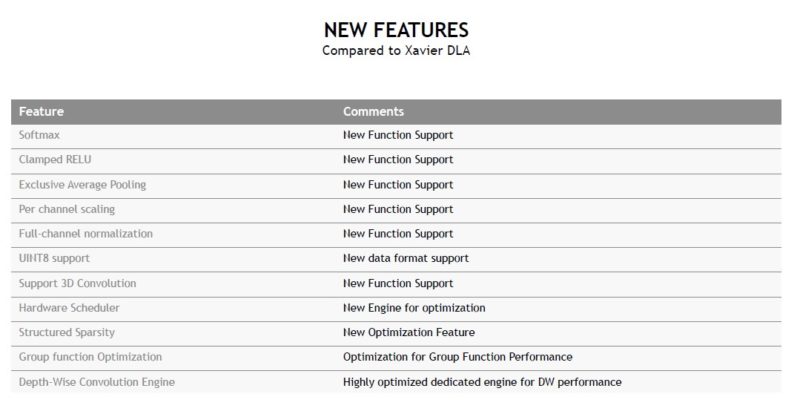Image resolution: width=800 pixels, height=417 pixels.
Task: Select the 'New Engine for optimization' comment
Action: click(x=414, y=308)
